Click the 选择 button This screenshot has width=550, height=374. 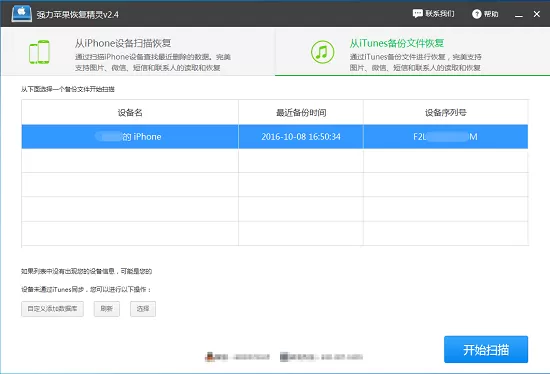[x=143, y=309]
